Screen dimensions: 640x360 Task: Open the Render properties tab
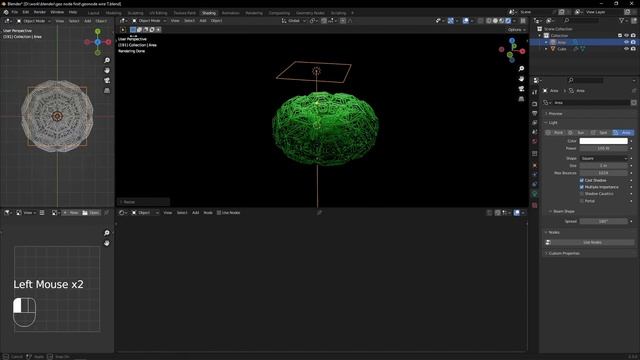535,104
